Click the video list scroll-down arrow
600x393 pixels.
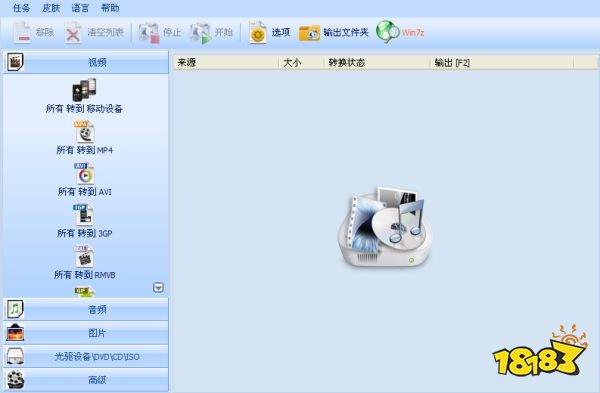(158, 287)
